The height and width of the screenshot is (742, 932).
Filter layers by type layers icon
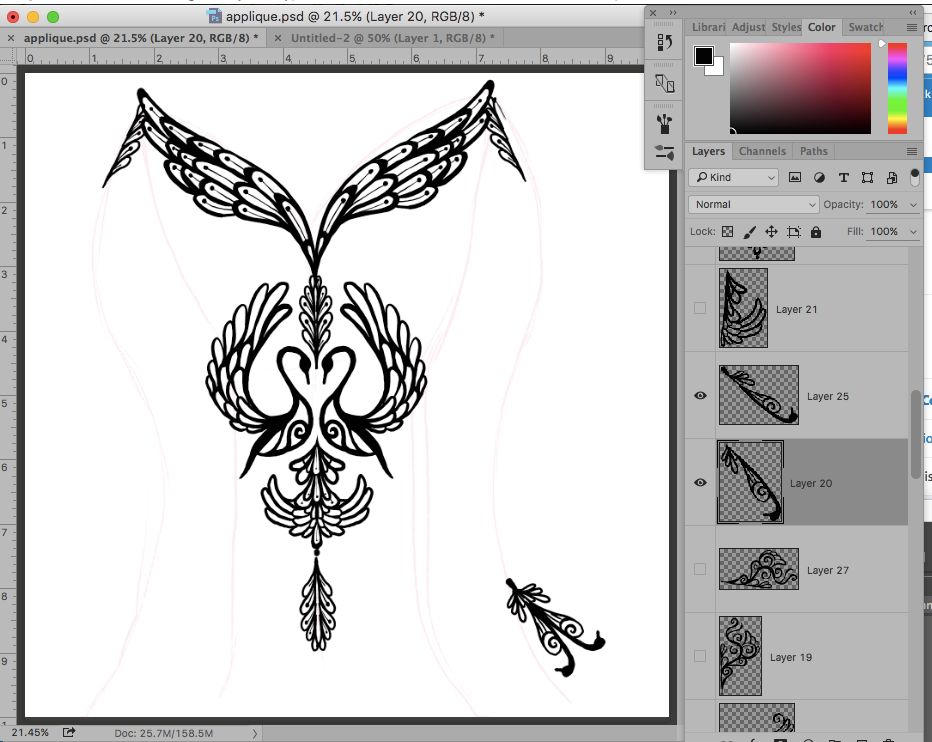pyautogui.click(x=843, y=177)
